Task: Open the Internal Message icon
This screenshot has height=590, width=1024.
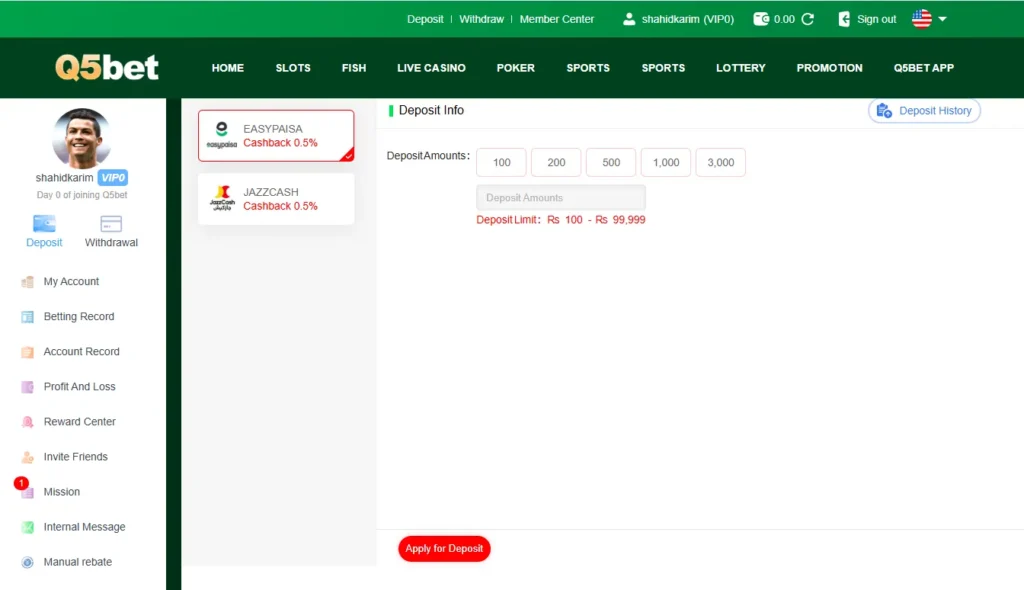Action: (x=27, y=526)
